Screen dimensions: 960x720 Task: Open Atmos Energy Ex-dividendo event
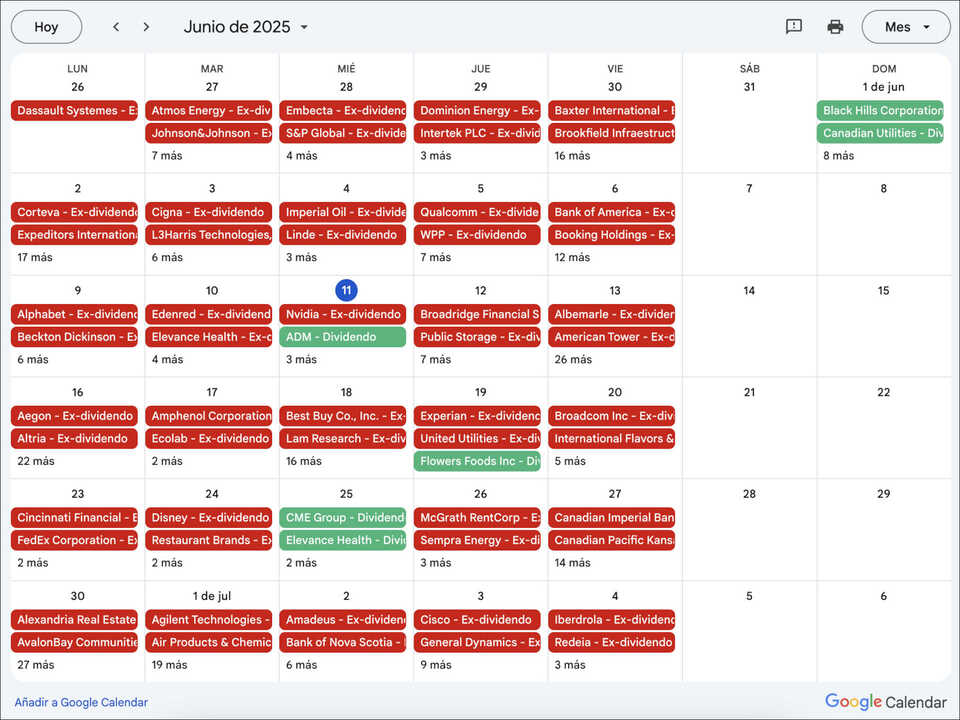coord(209,111)
